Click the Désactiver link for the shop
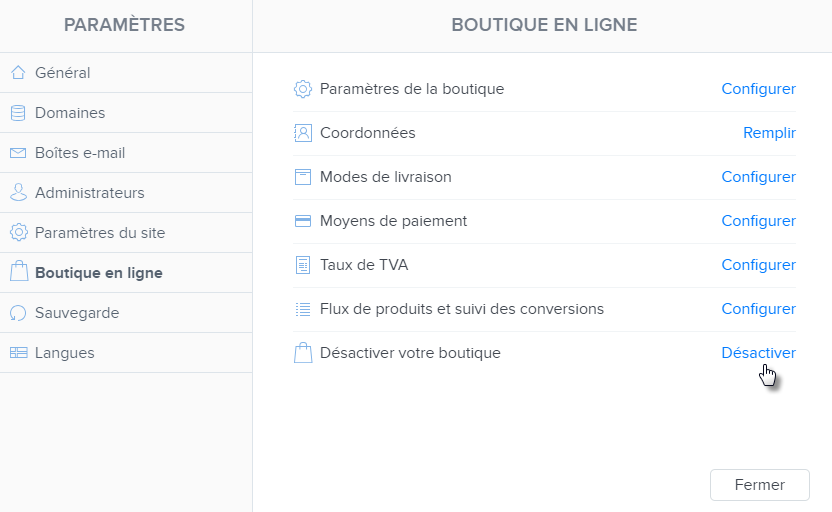The width and height of the screenshot is (832, 512). pos(758,353)
